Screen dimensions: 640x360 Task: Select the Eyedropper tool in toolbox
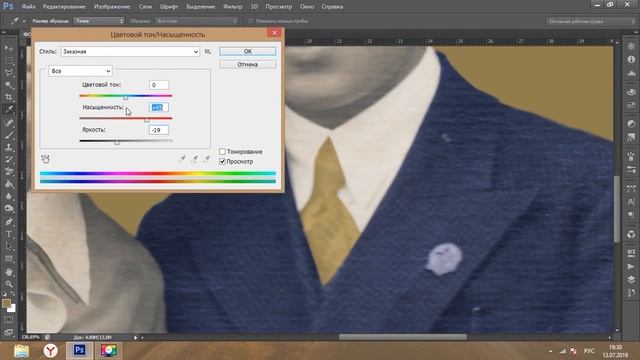point(9,110)
